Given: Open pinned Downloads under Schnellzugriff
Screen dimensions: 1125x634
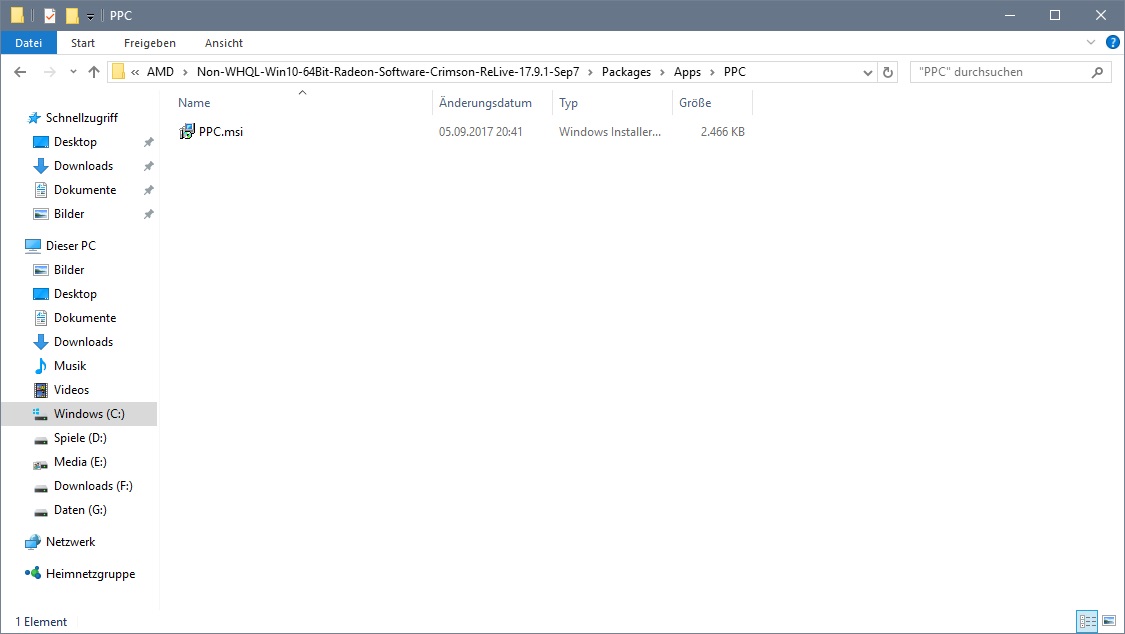Looking at the screenshot, I should click(x=83, y=166).
